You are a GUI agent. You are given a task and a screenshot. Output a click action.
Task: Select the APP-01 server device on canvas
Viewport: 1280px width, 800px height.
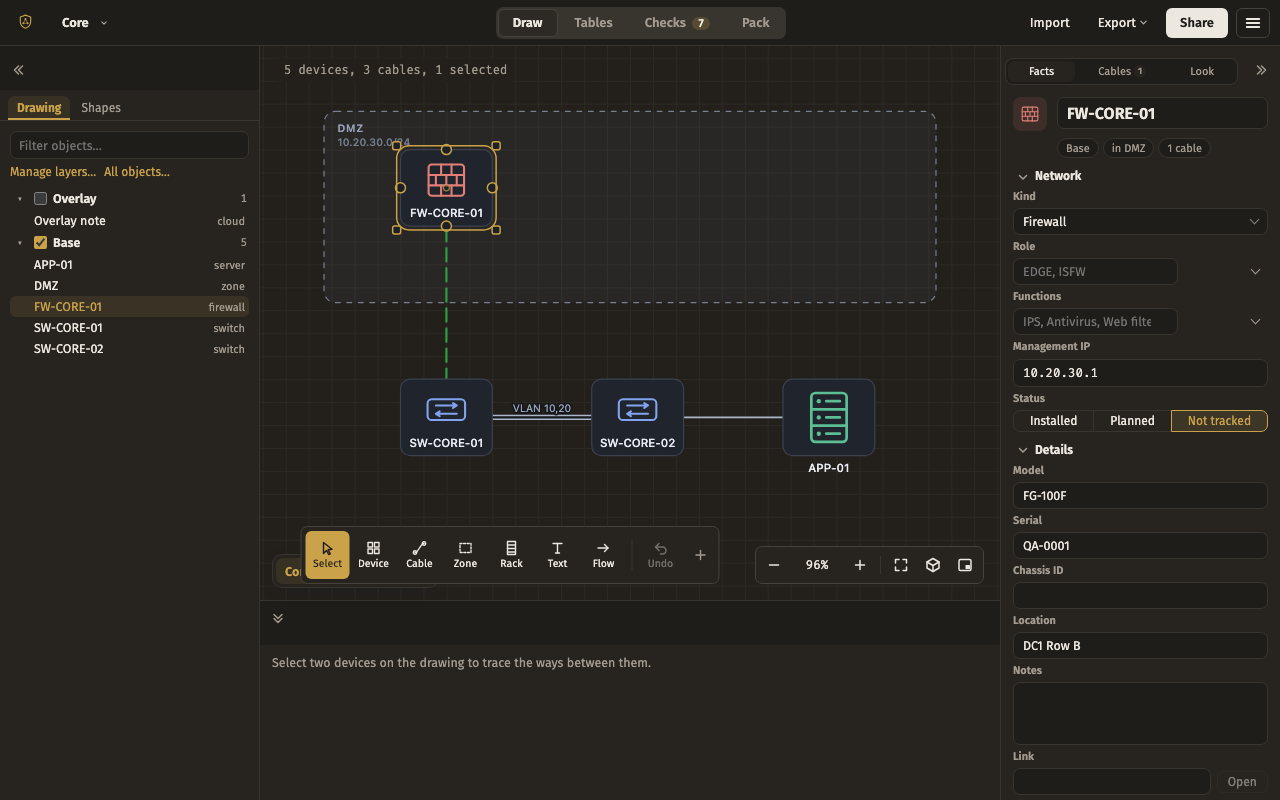pos(829,417)
